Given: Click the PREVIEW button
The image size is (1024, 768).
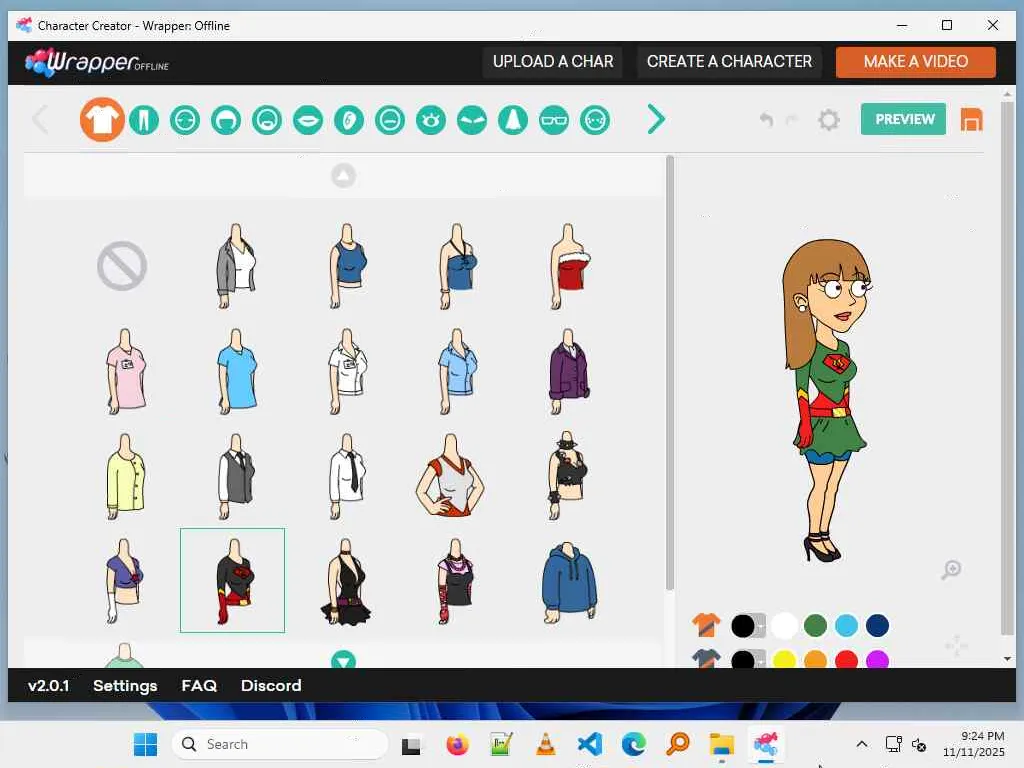Looking at the screenshot, I should (x=903, y=119).
